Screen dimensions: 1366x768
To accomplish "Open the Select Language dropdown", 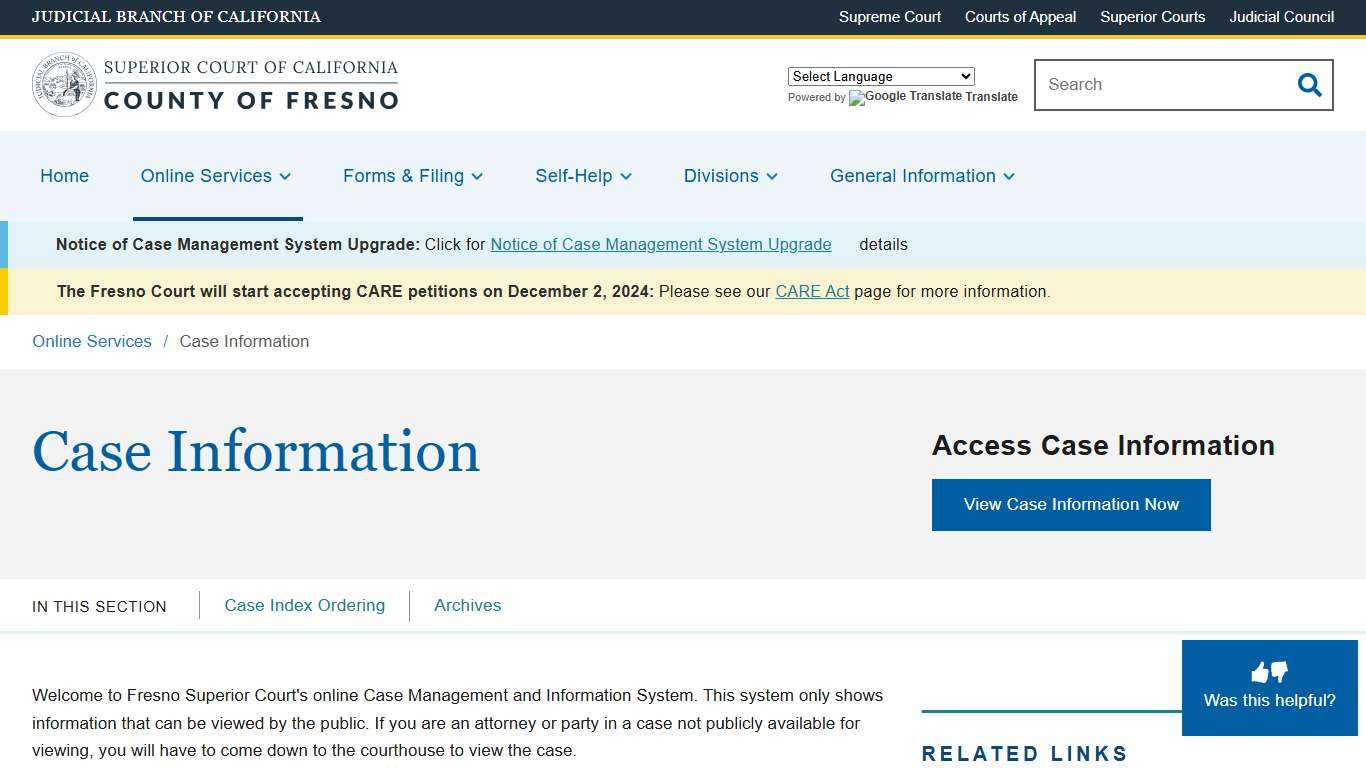I will tap(880, 76).
